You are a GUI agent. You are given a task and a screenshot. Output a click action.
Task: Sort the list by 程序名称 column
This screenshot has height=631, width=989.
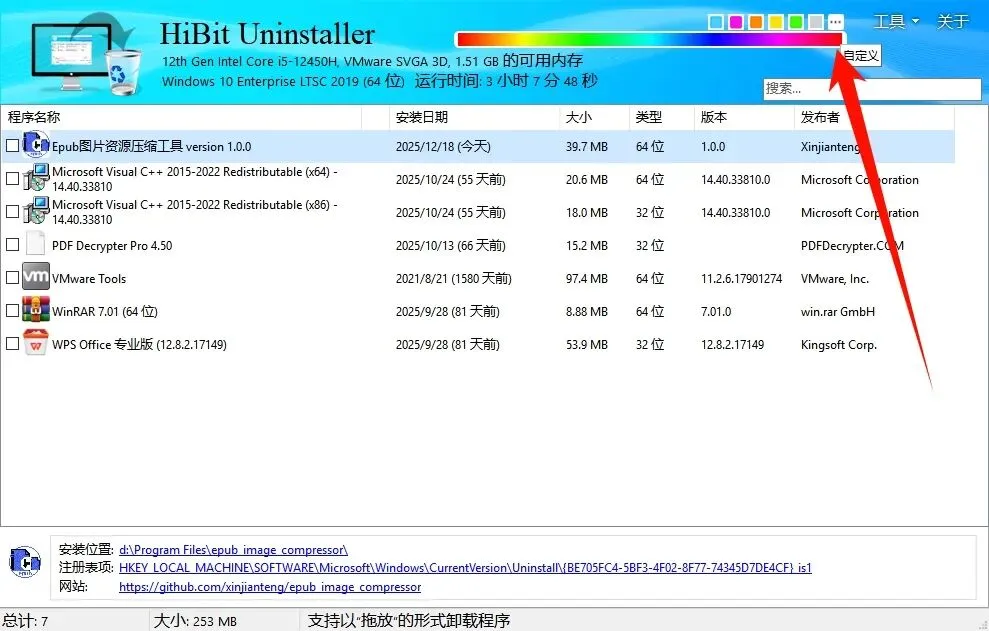[182, 117]
